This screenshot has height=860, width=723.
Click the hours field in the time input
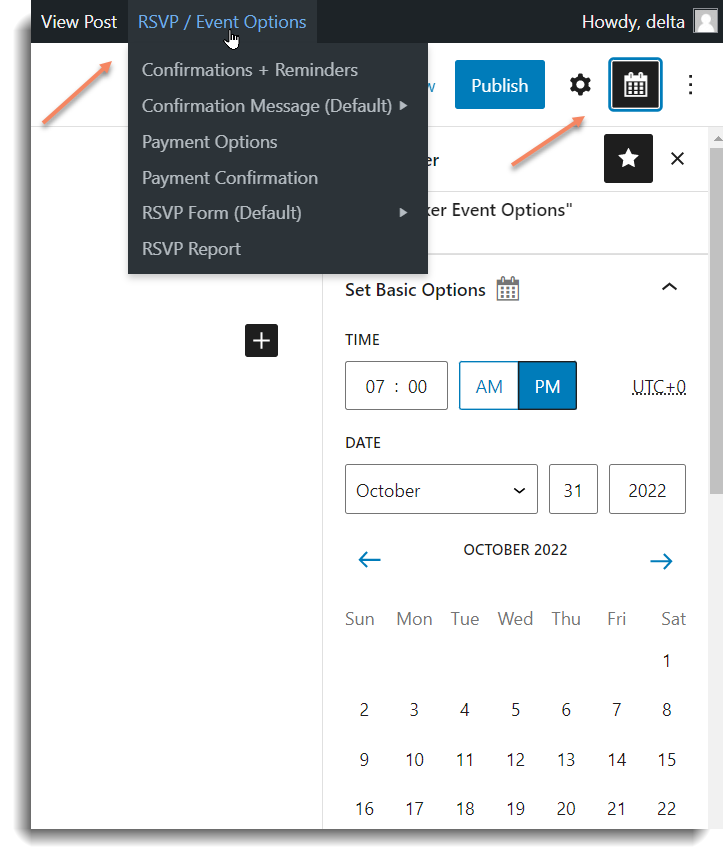point(375,387)
